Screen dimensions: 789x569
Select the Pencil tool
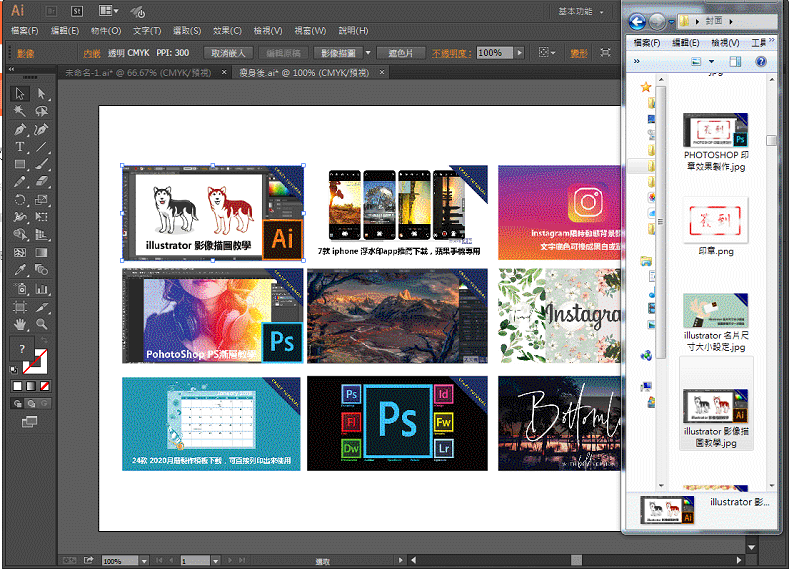point(20,182)
